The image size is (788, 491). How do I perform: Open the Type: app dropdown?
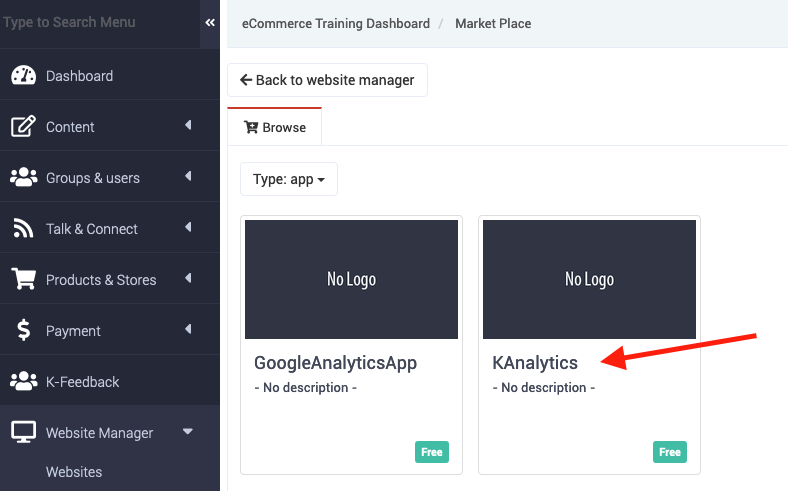[289, 180]
